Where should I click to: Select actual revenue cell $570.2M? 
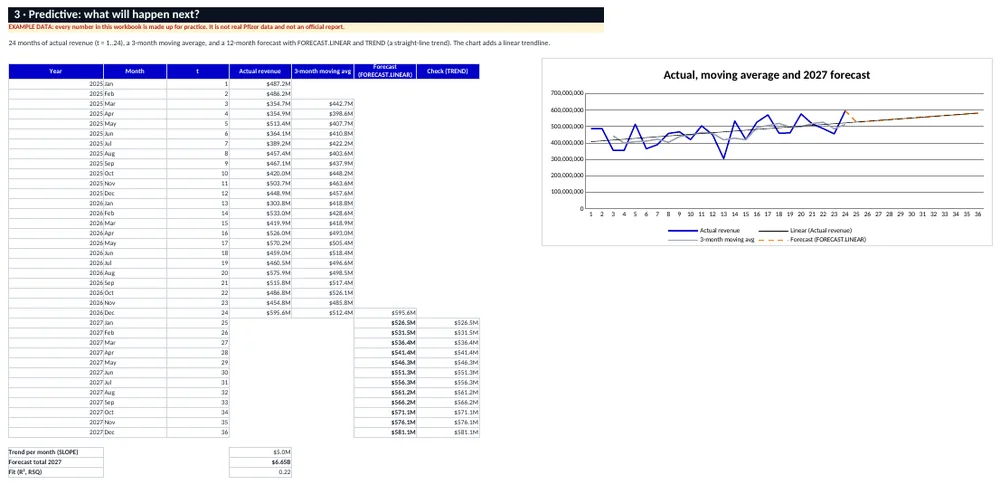pyautogui.click(x=260, y=242)
